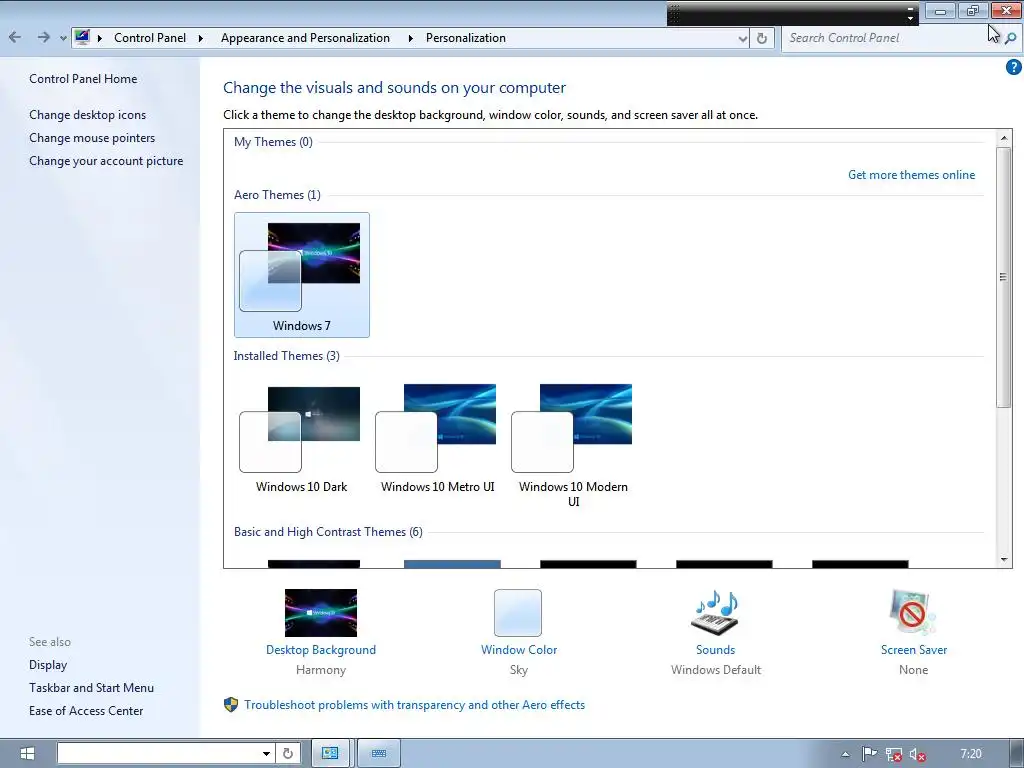The height and width of the screenshot is (768, 1024).
Task: Open Help with the question mark icon
Action: tap(1013, 67)
